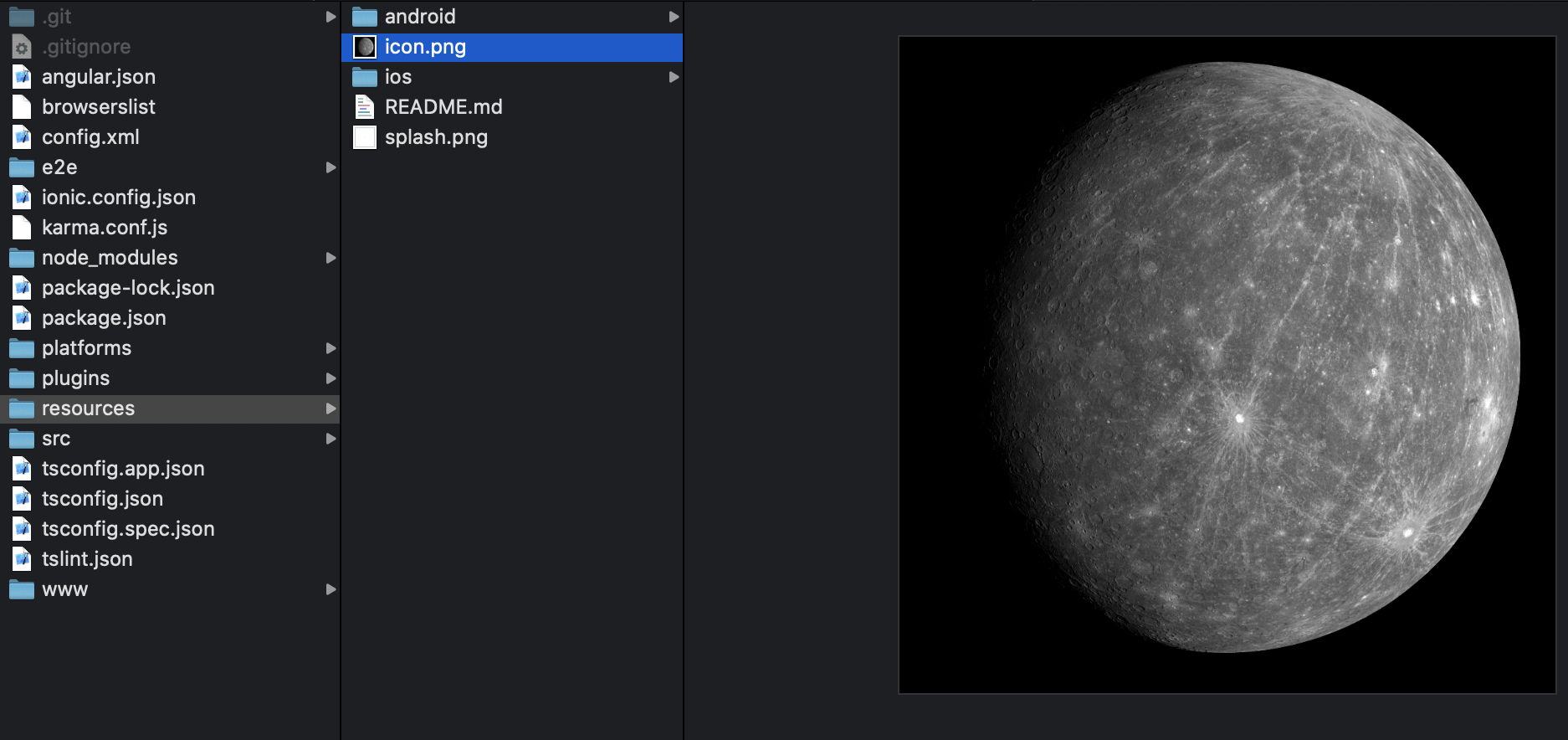Viewport: 1568px width, 740px height.
Task: Select the ionic.config.json file name
Action: coord(119,198)
